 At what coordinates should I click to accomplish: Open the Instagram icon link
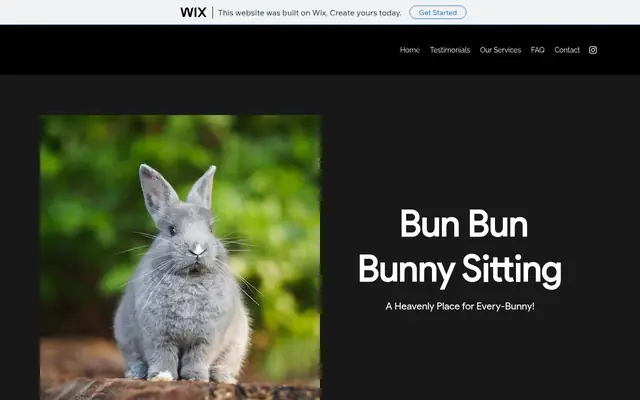point(593,50)
